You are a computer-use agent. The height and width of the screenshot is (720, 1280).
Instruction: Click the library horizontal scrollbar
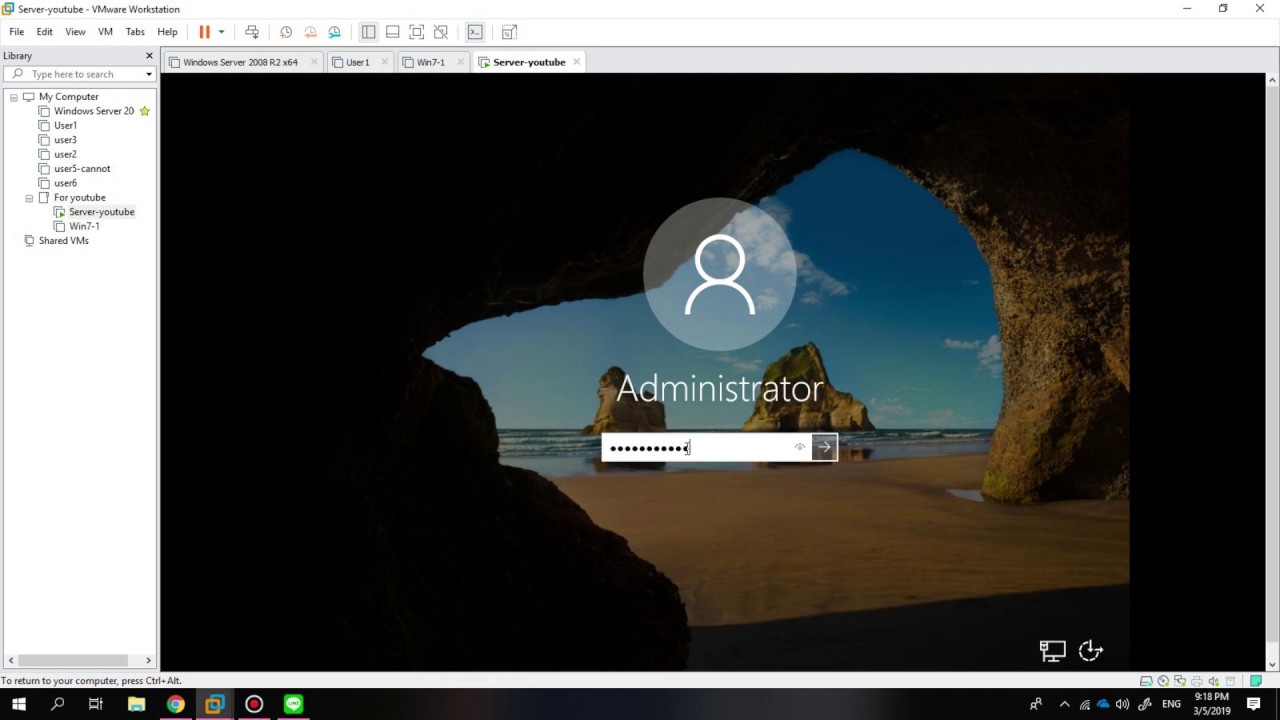coord(73,660)
